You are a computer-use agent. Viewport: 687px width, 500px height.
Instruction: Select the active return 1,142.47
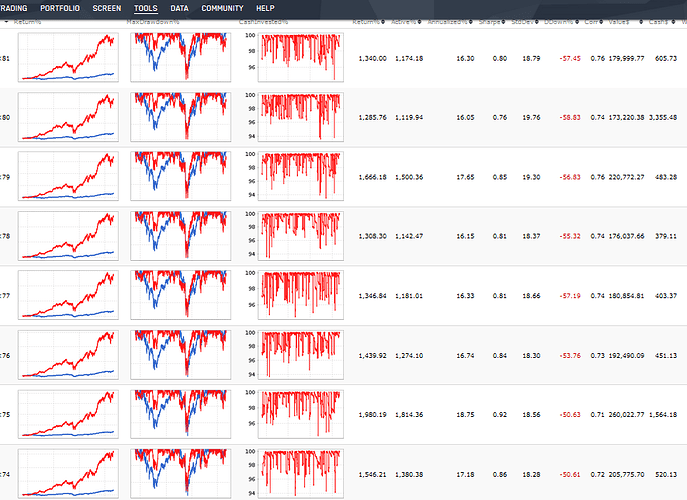[x=409, y=236]
